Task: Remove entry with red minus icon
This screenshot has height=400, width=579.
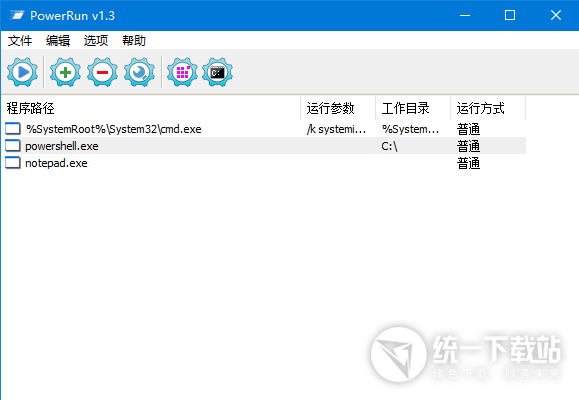Action: coord(102,72)
